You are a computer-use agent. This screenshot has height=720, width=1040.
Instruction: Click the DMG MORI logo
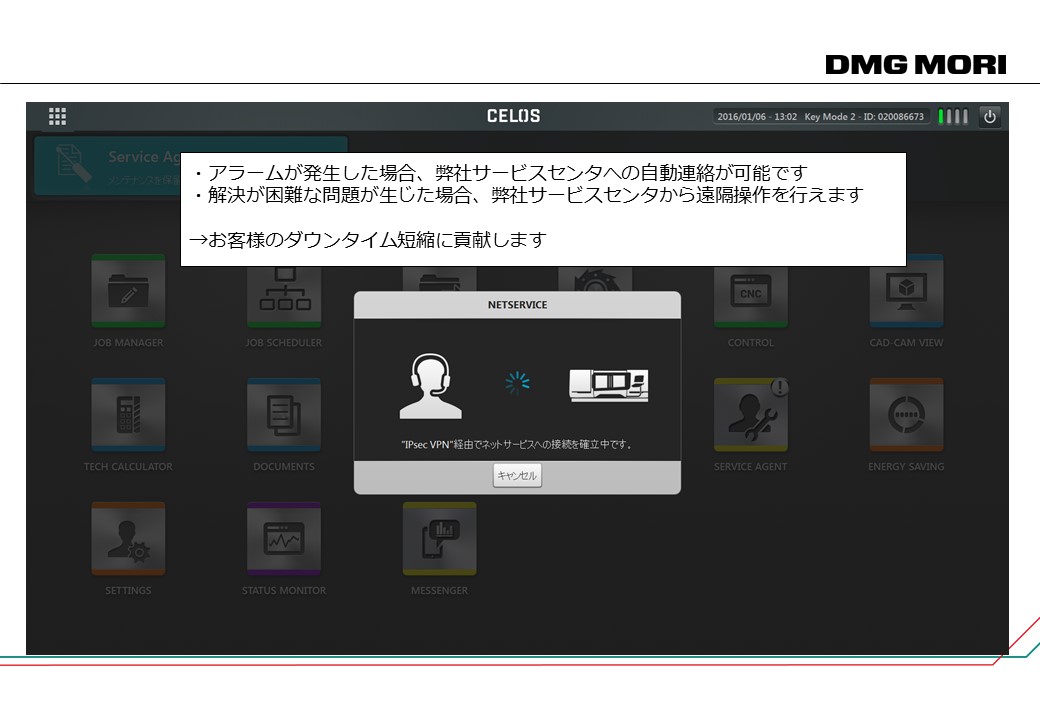tap(916, 65)
